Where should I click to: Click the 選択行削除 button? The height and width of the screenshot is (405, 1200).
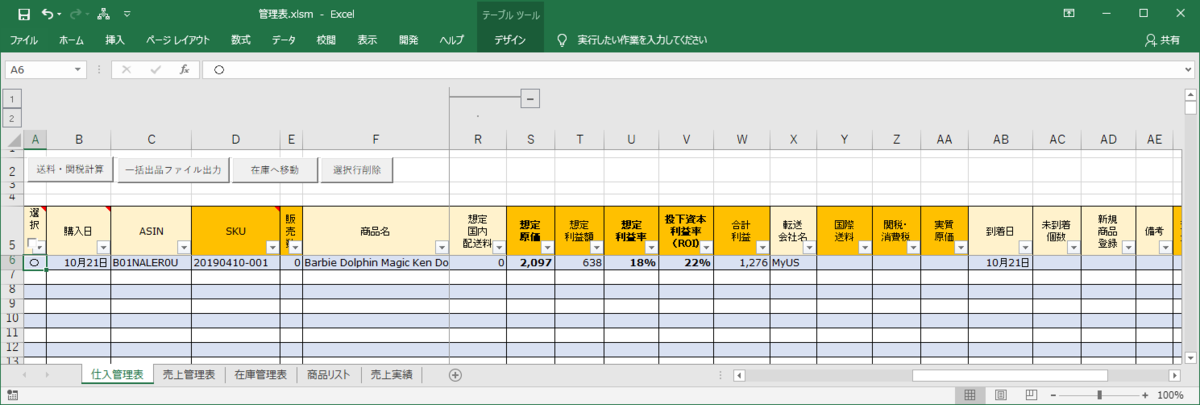(x=357, y=170)
